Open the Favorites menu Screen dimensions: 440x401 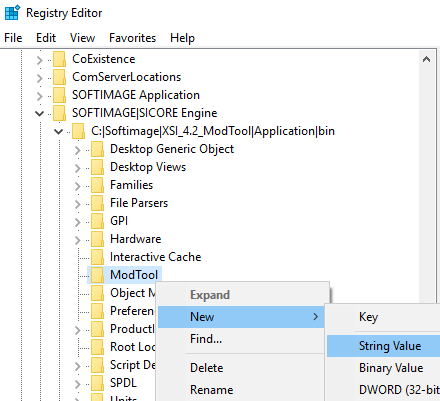[132, 38]
